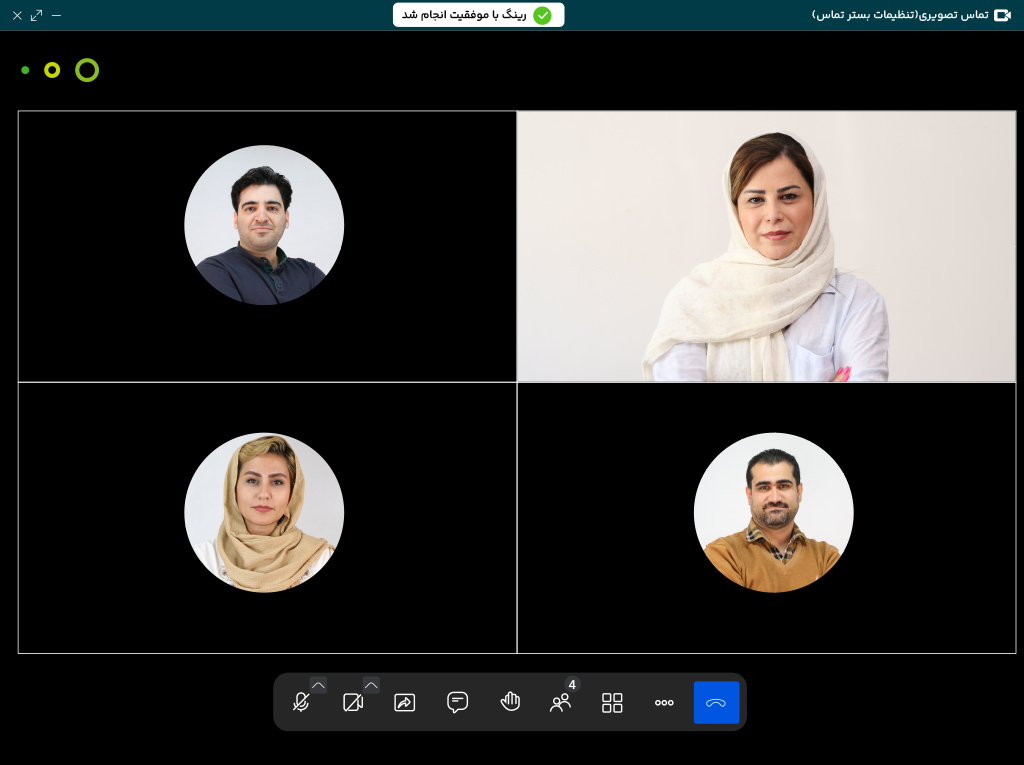Click the video call window title text

pos(899,15)
